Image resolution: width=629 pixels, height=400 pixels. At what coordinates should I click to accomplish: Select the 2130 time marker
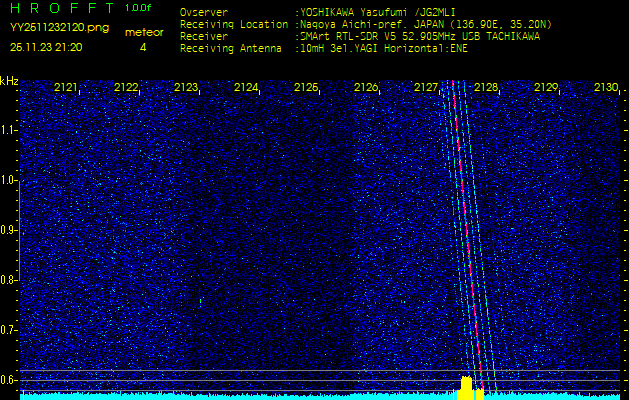[606, 88]
